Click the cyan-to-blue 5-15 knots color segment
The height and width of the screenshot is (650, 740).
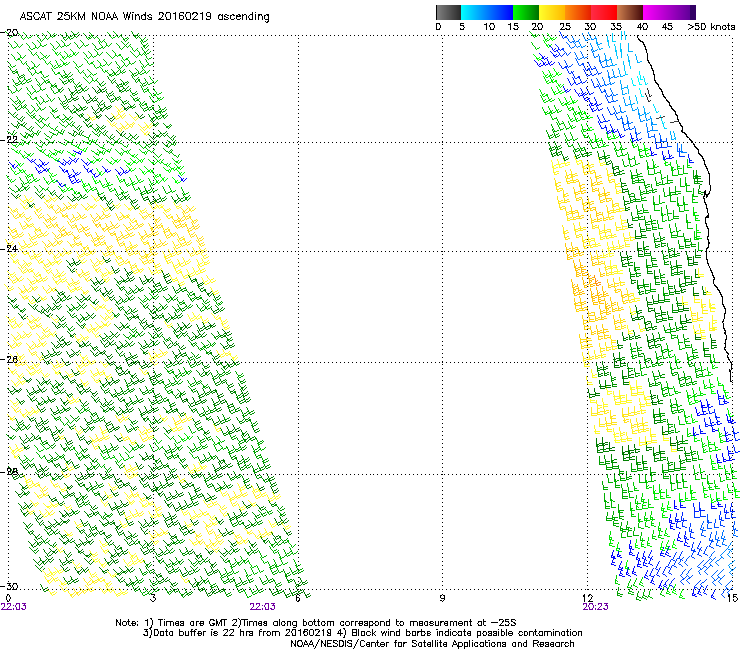coord(487,12)
